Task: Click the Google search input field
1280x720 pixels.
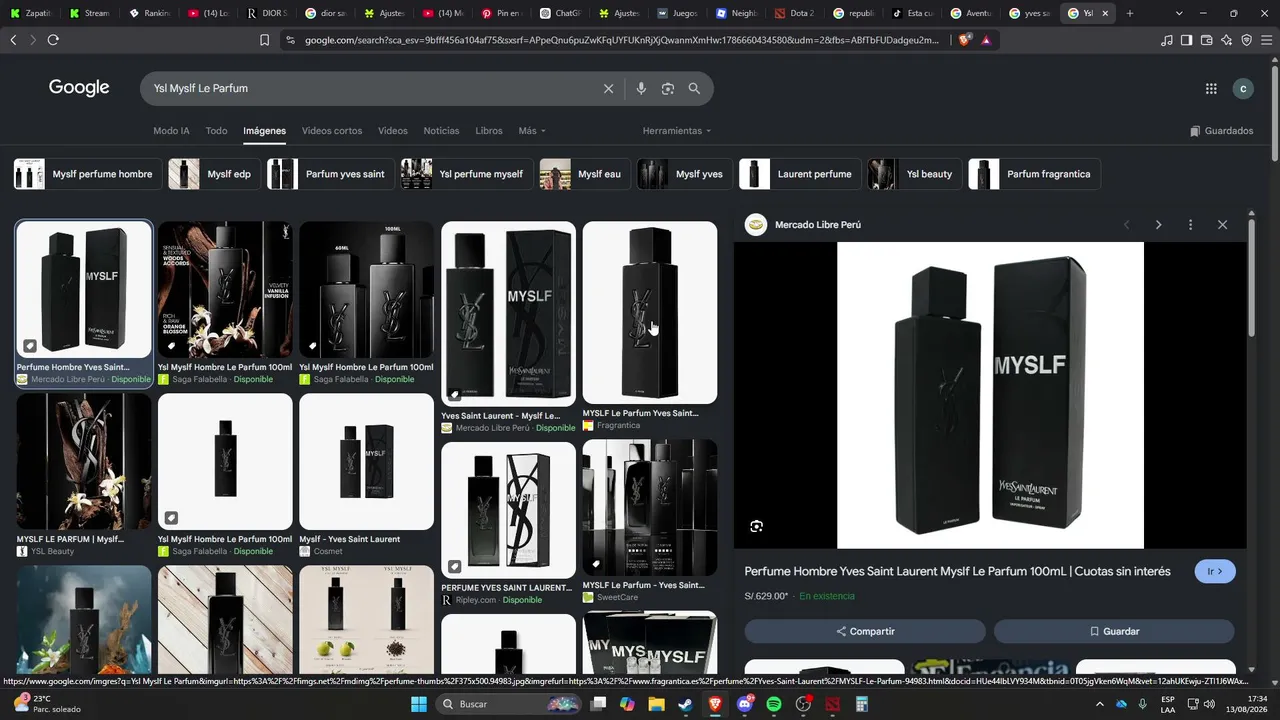Action: pyautogui.click(x=370, y=89)
